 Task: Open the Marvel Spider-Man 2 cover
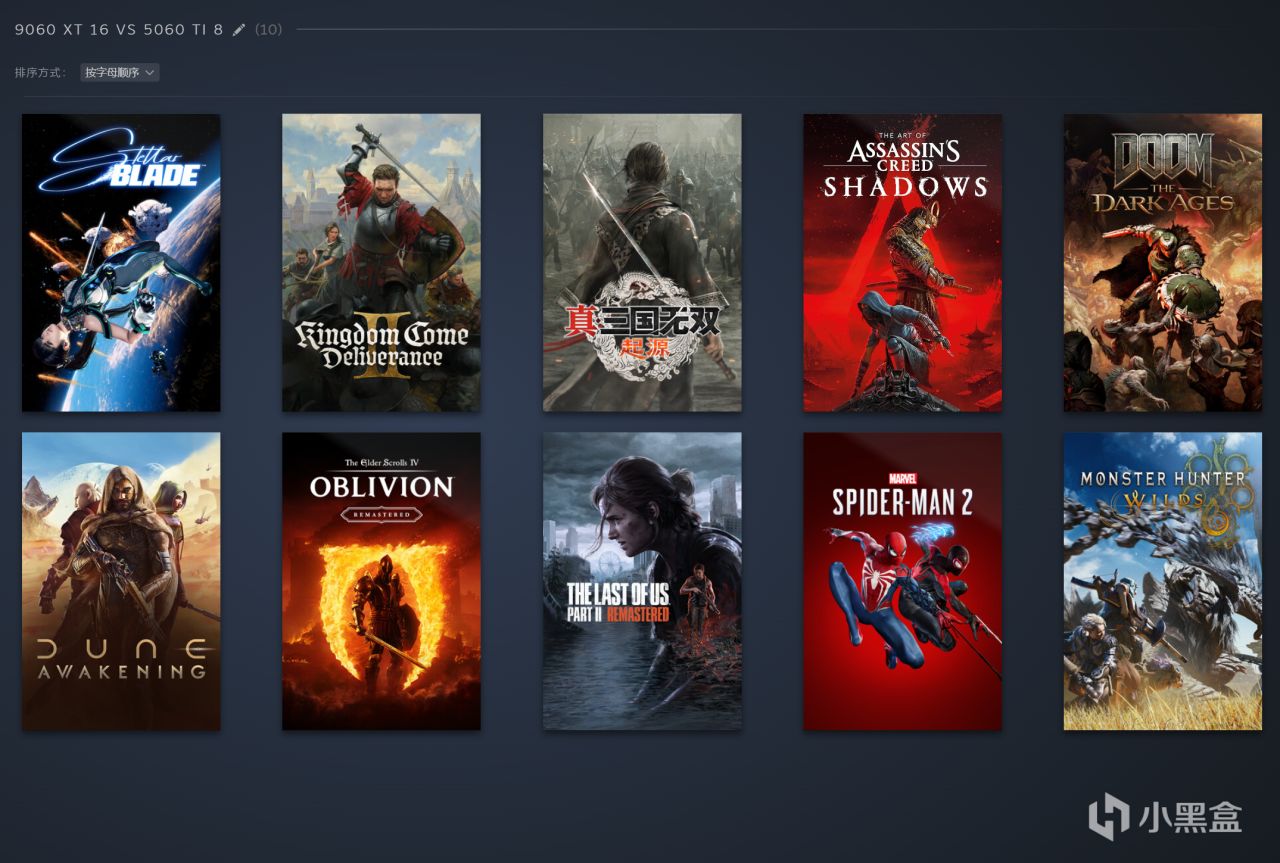[x=902, y=581]
